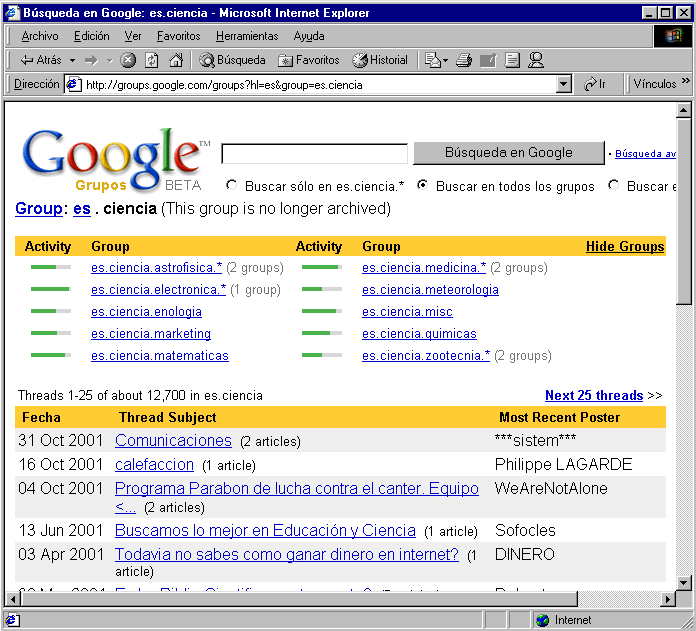The height and width of the screenshot is (631, 696).
Task: Select the third, partially cut-off Buscar radio
Action: 613,185
